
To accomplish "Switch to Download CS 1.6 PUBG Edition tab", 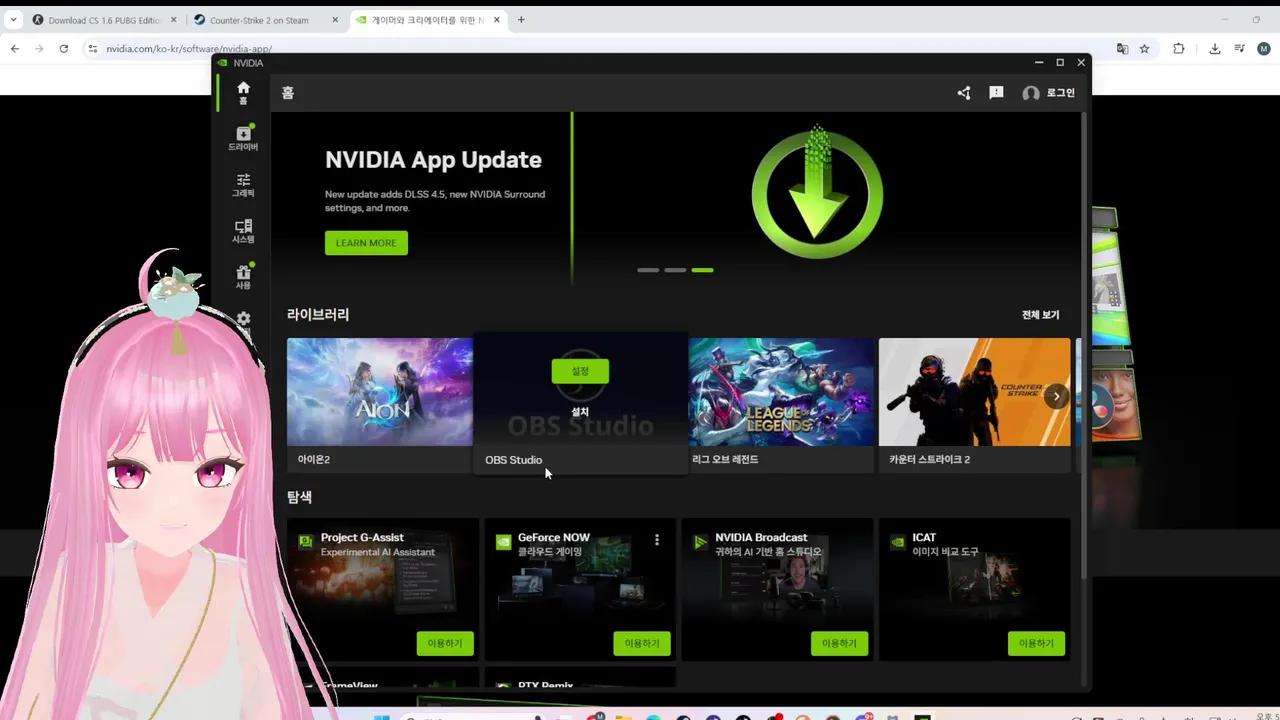I will pos(104,20).
